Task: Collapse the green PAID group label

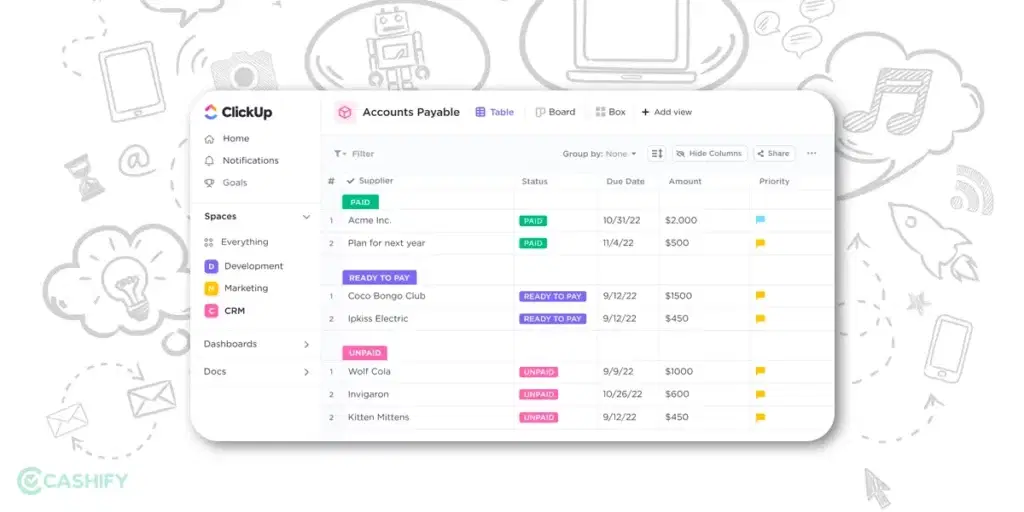Action: tap(360, 202)
